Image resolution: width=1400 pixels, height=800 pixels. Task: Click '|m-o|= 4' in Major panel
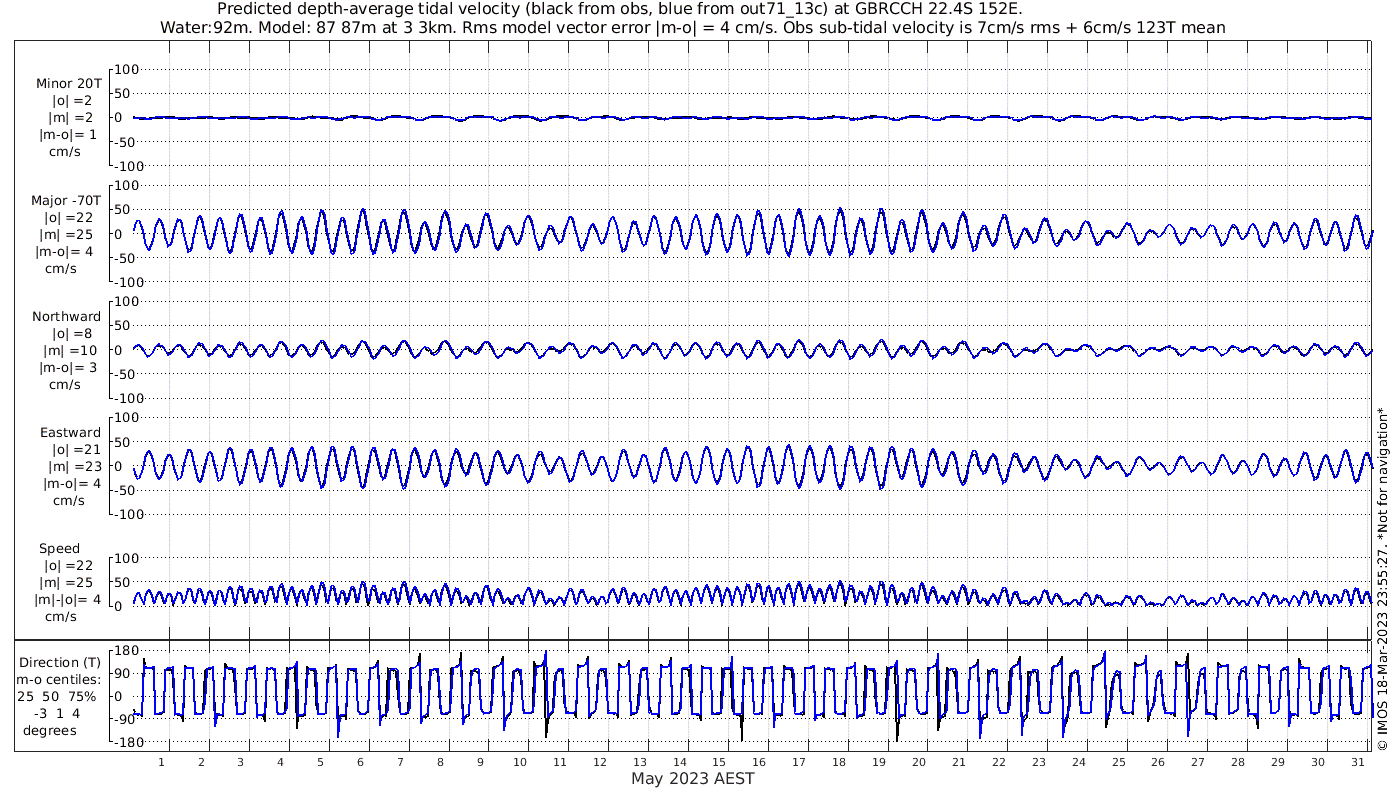click(66, 251)
